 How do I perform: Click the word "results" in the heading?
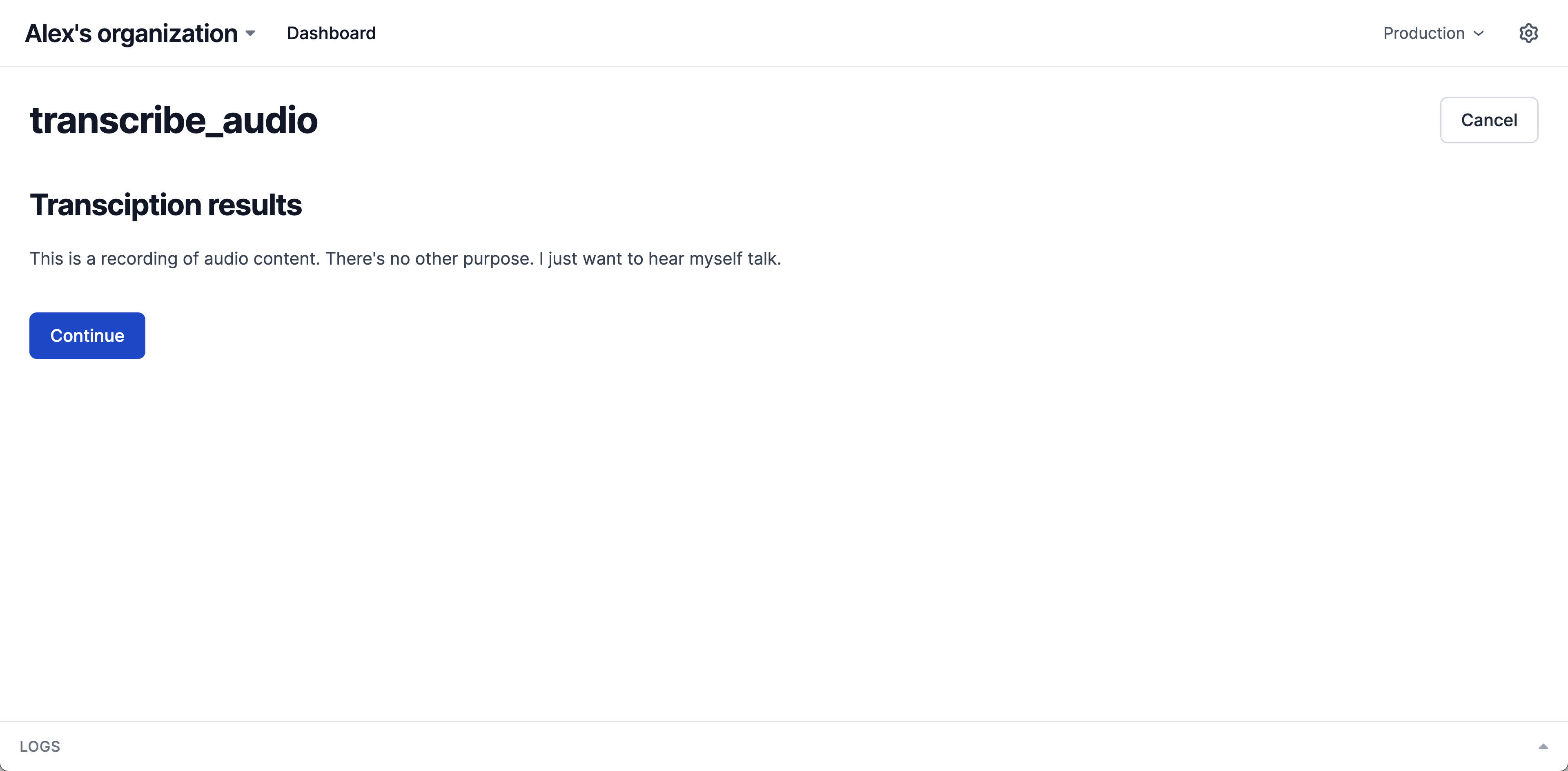(254, 205)
